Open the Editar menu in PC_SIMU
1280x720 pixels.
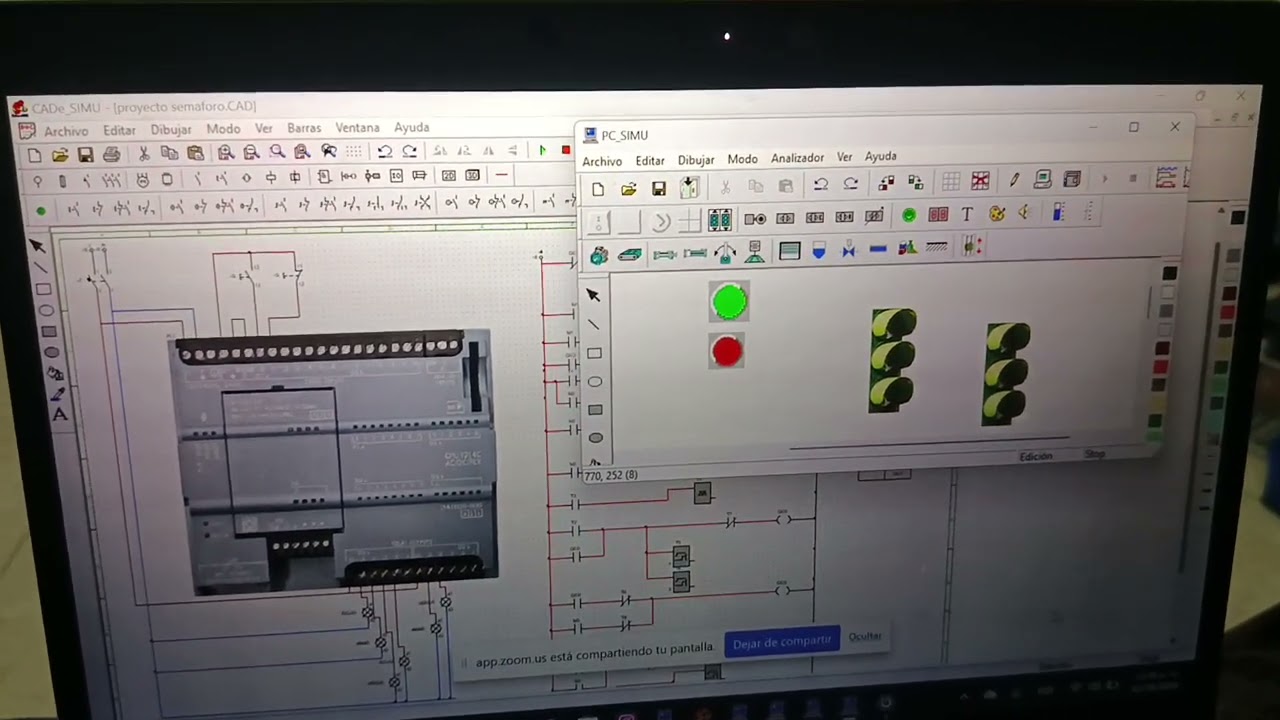point(650,161)
